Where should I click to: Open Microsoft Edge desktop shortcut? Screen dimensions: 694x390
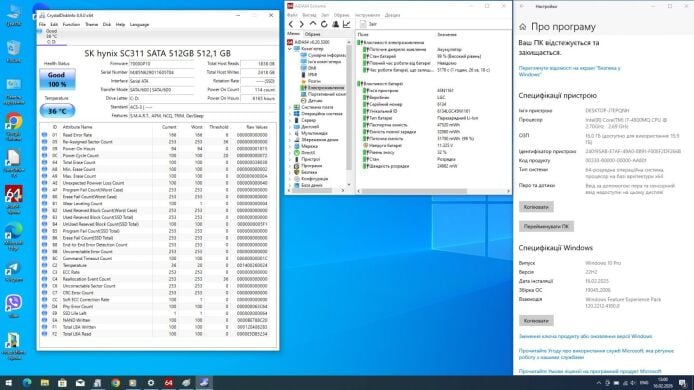coord(13,236)
